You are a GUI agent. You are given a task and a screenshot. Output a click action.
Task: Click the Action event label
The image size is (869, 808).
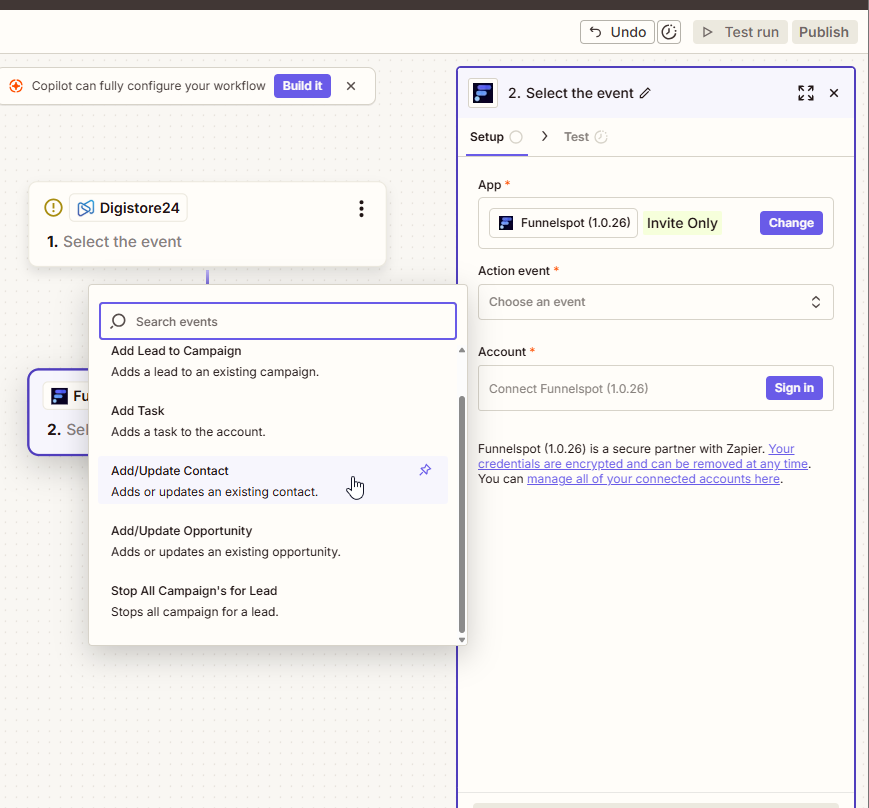click(x=514, y=271)
